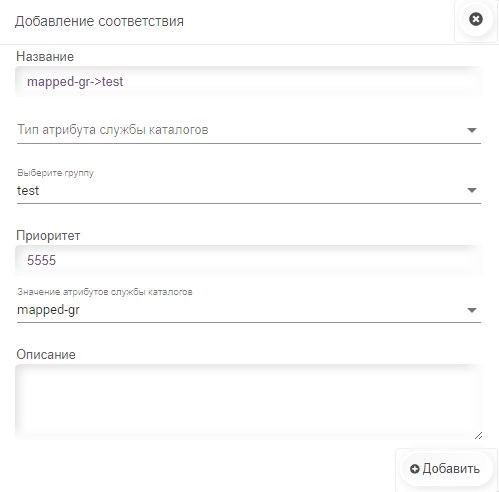Click the selected value mapped-gr
Screen dimensions: 499x492
(x=48, y=310)
